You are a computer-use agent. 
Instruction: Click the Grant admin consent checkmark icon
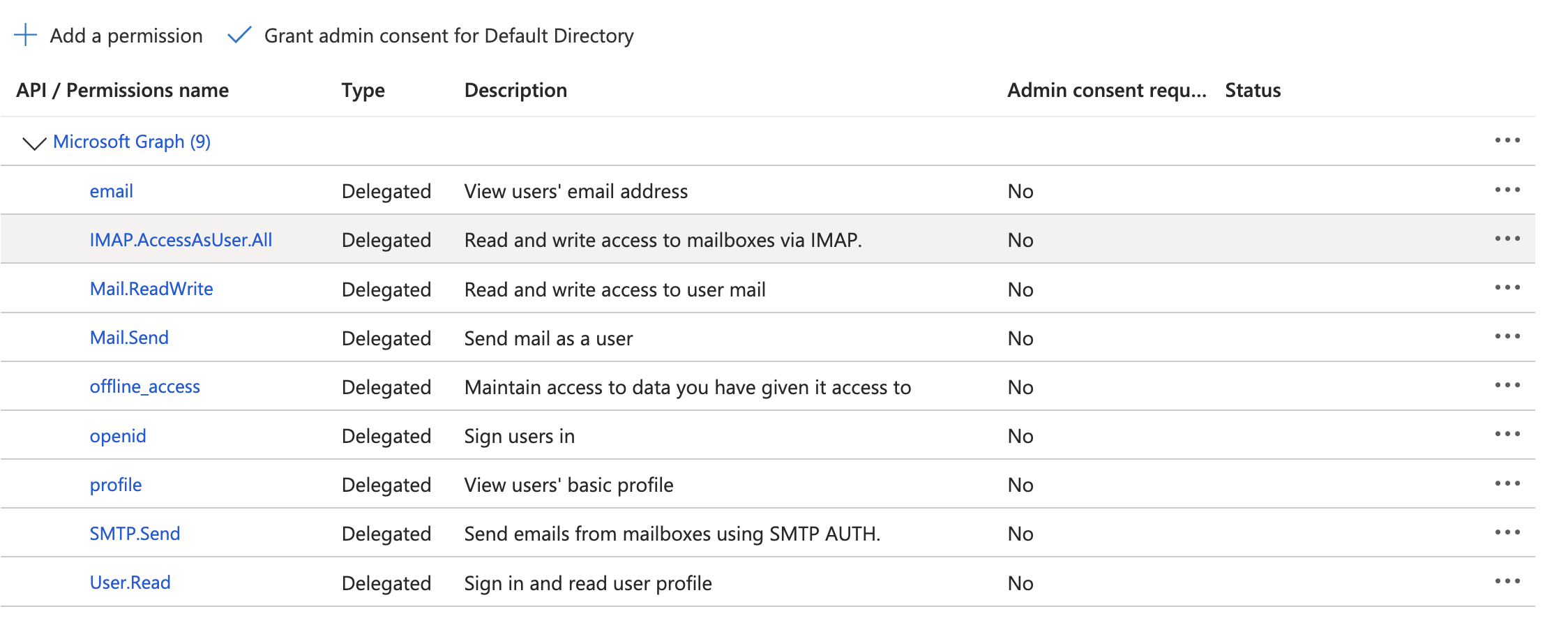240,34
